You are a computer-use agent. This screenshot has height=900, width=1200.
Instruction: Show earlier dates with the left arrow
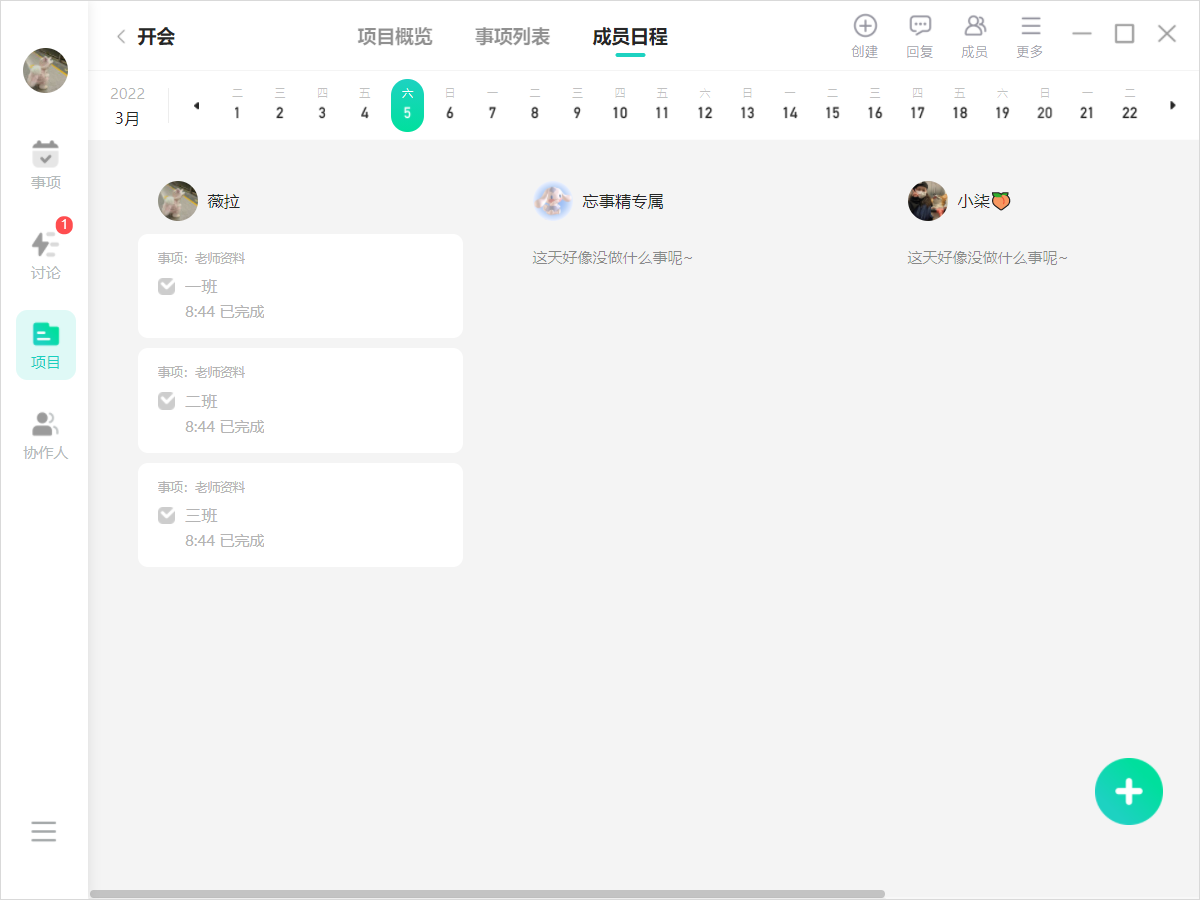point(196,105)
